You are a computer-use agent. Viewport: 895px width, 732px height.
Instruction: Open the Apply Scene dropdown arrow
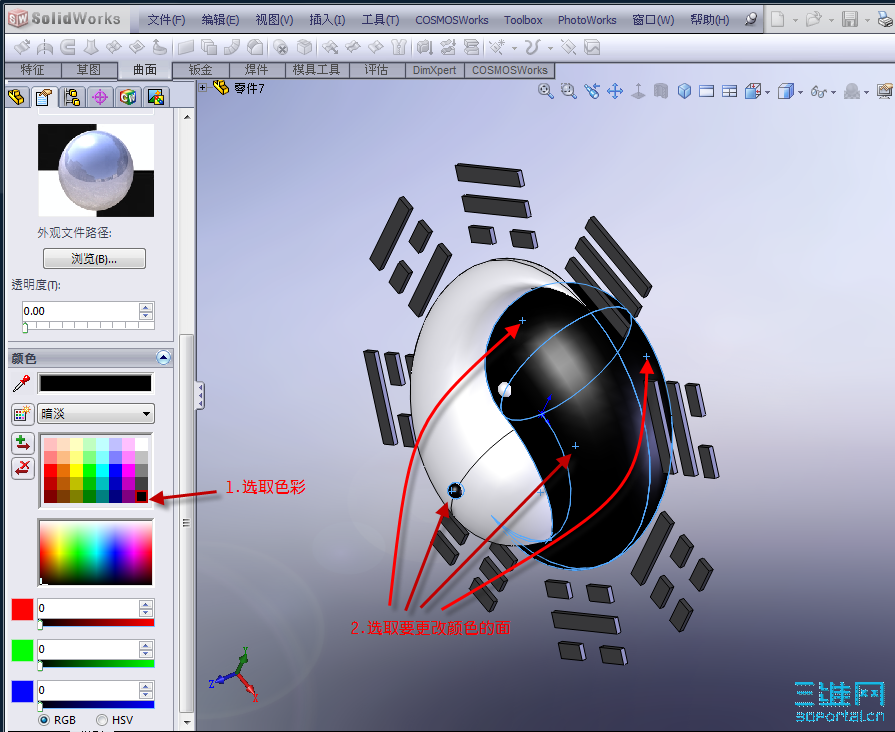tap(867, 92)
